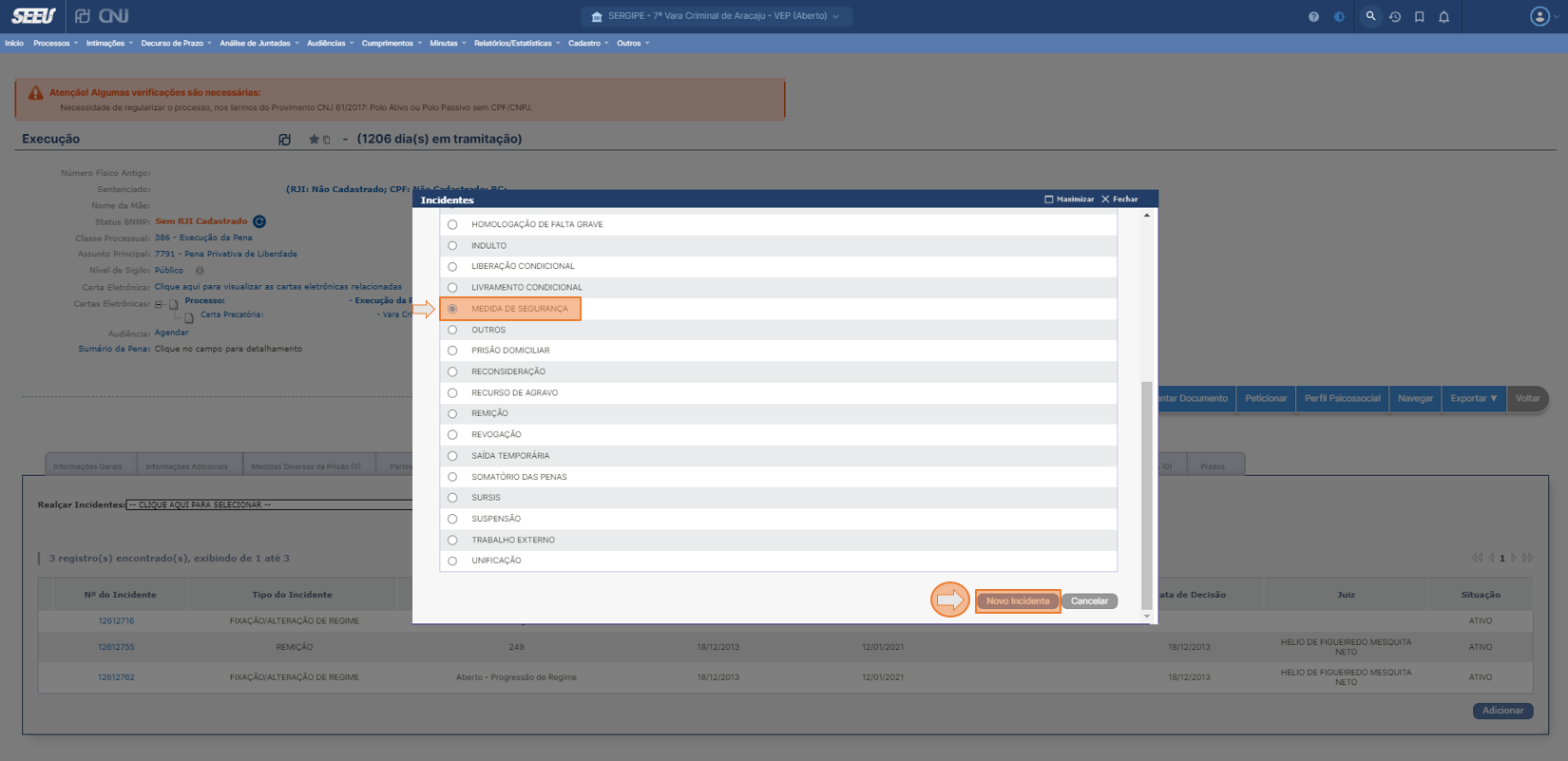Click the warning triangle icon in alert

tap(35, 93)
